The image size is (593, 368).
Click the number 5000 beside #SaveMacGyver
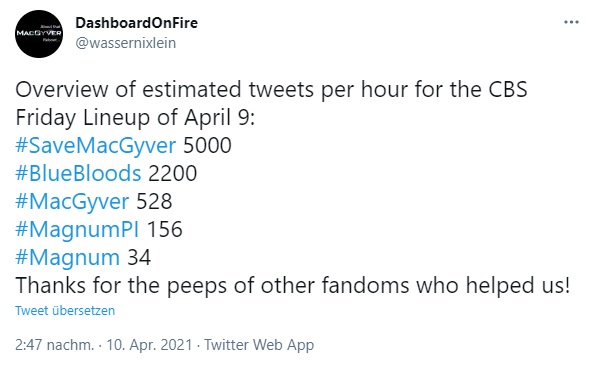(x=207, y=145)
